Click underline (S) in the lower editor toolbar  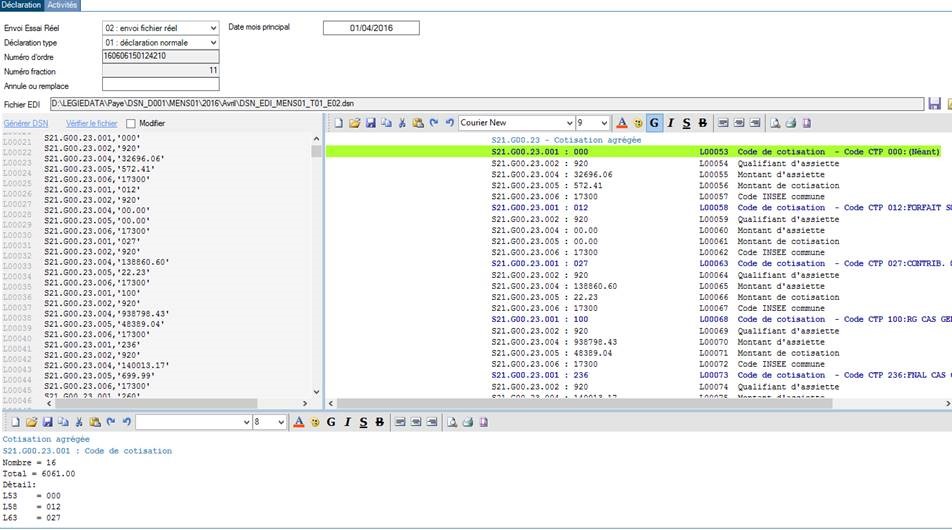[362, 422]
